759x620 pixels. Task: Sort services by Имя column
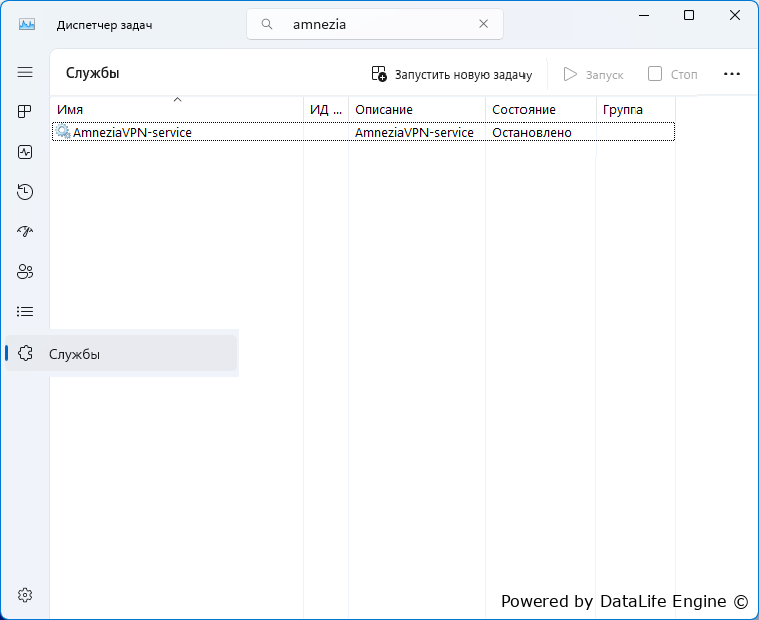pyautogui.click(x=177, y=109)
